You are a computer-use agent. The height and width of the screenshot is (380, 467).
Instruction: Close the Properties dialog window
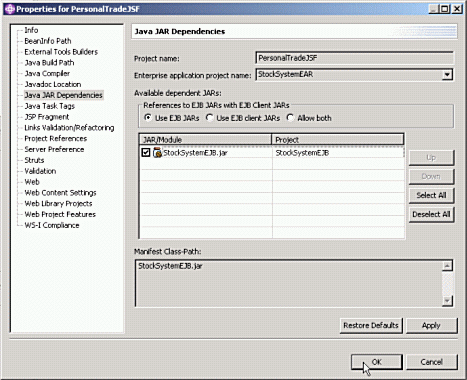457,9
